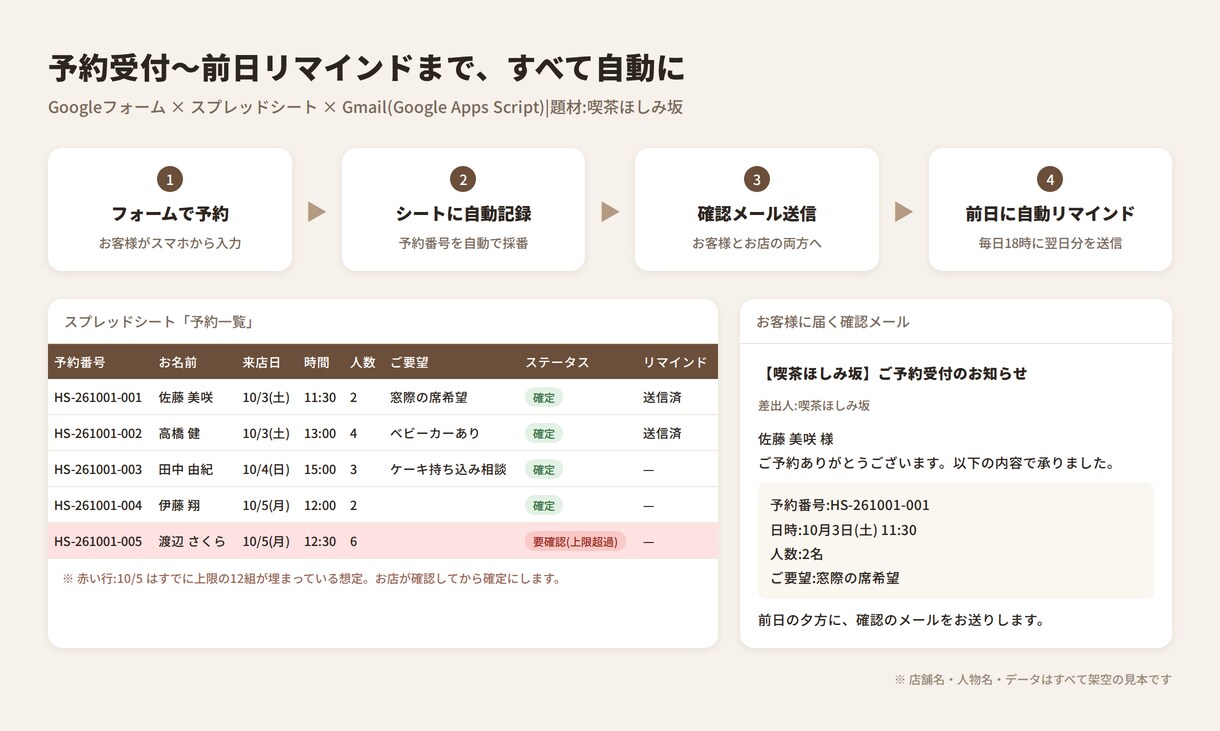Click the シートに自動記録 step card title
Viewport: 1220px width, 731px height.
pos(463,213)
